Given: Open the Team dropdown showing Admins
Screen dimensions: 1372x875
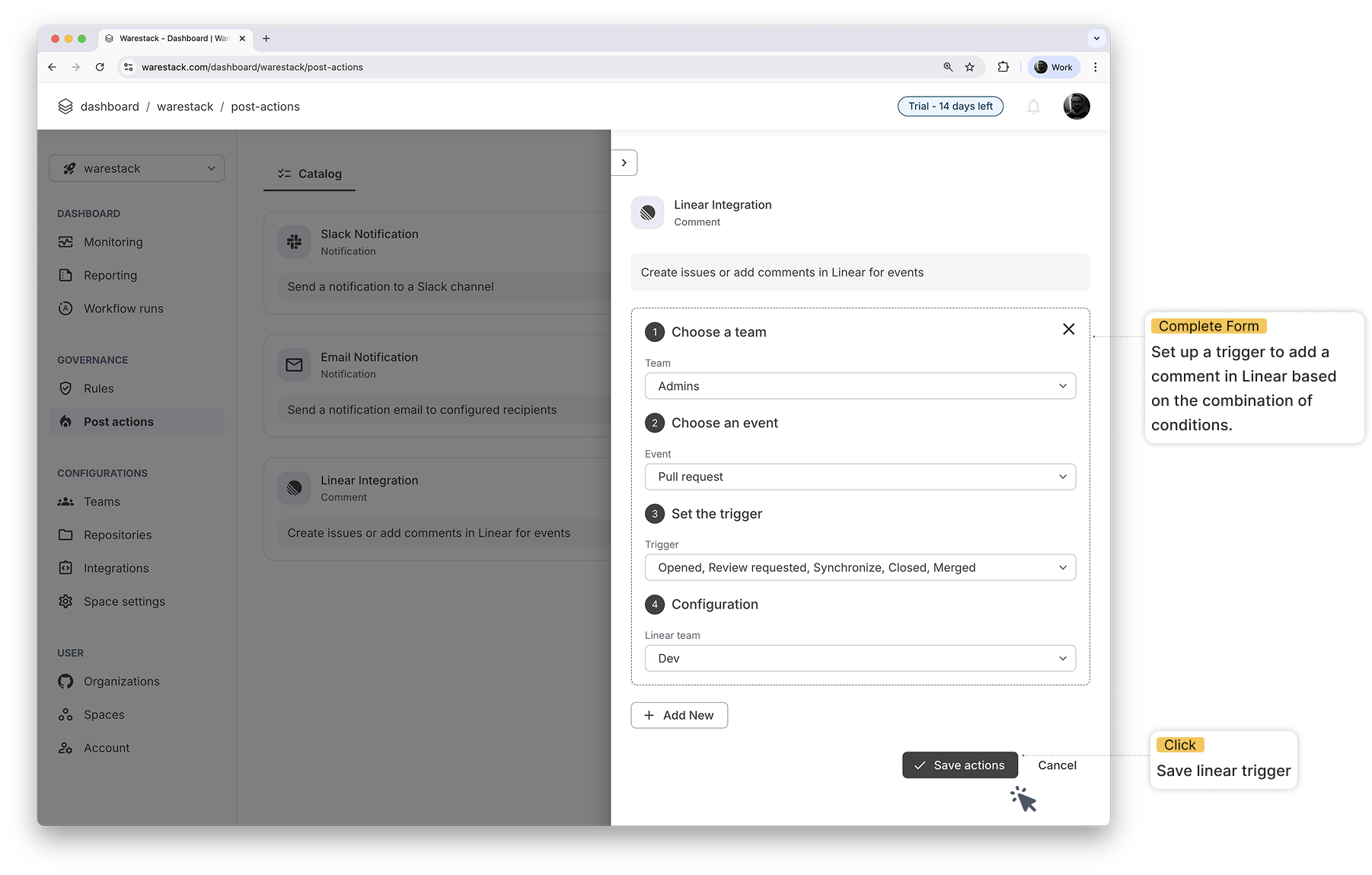Looking at the screenshot, I should (x=860, y=386).
